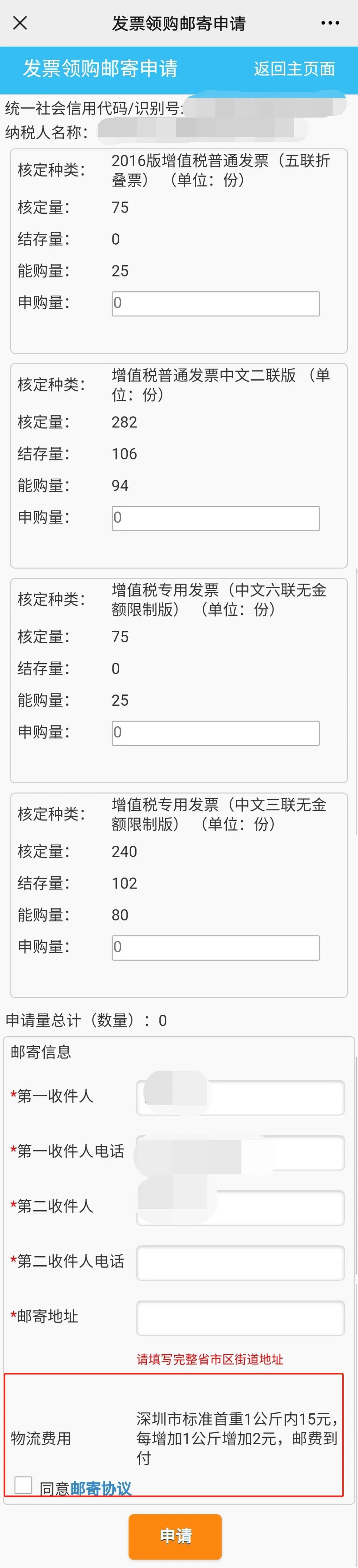Focus 申购量 field for 中文二联版 invoice
The width and height of the screenshot is (358, 1568).
coord(216,518)
